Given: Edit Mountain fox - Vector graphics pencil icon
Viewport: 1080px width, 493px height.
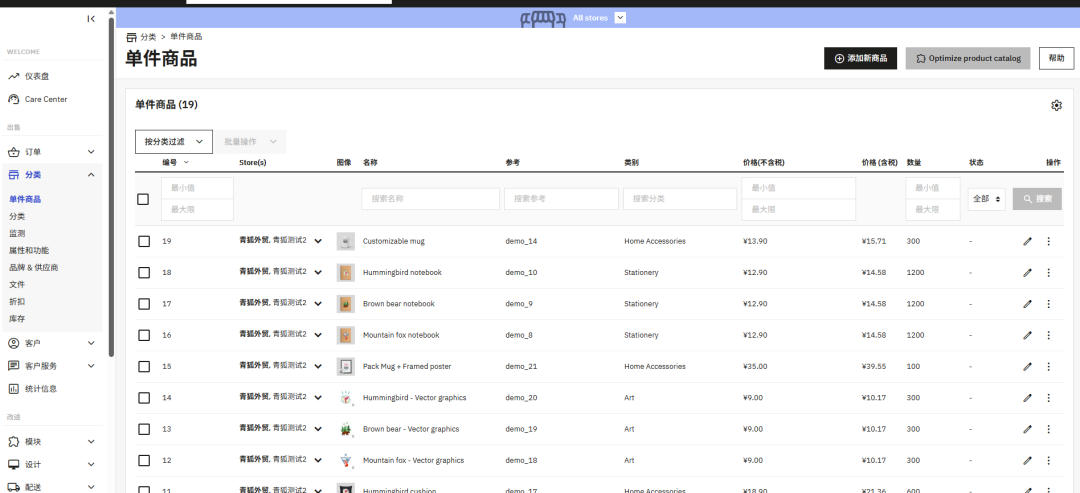Looking at the screenshot, I should pos(1027,460).
